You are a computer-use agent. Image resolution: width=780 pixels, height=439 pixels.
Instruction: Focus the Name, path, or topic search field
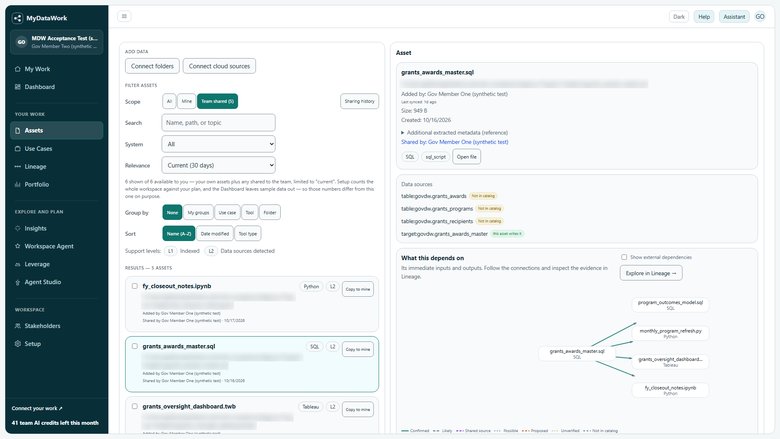coord(218,123)
